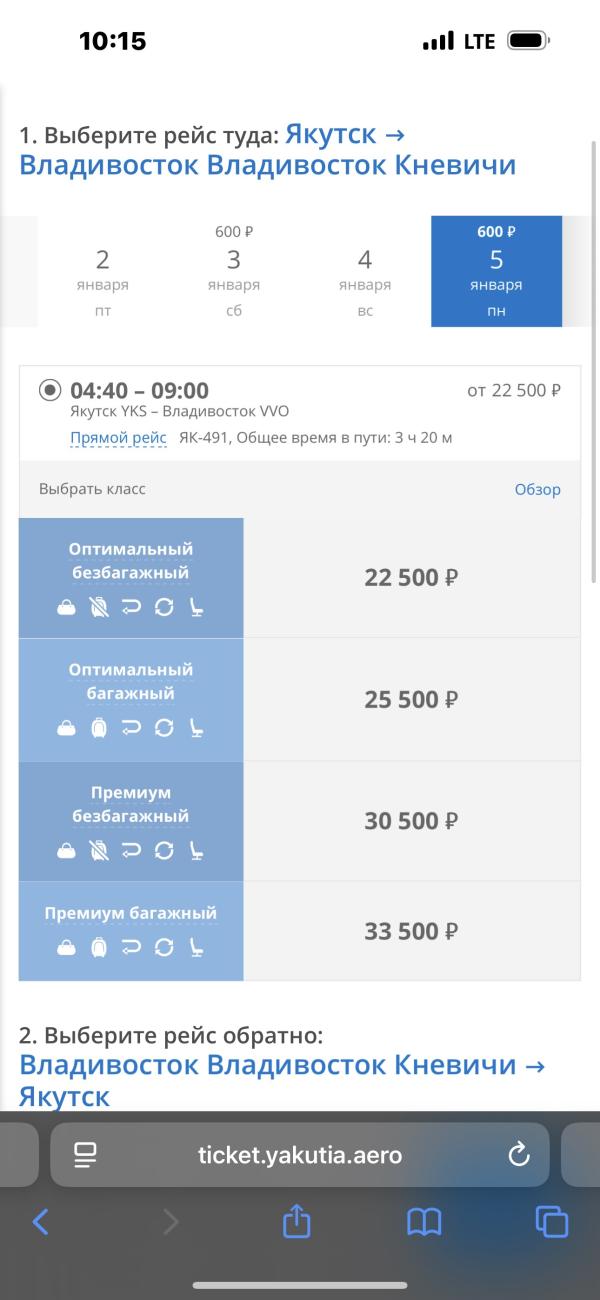Tap seat icon in Премиум багажный
Screen dimensions: 600x1300
[x=196, y=947]
